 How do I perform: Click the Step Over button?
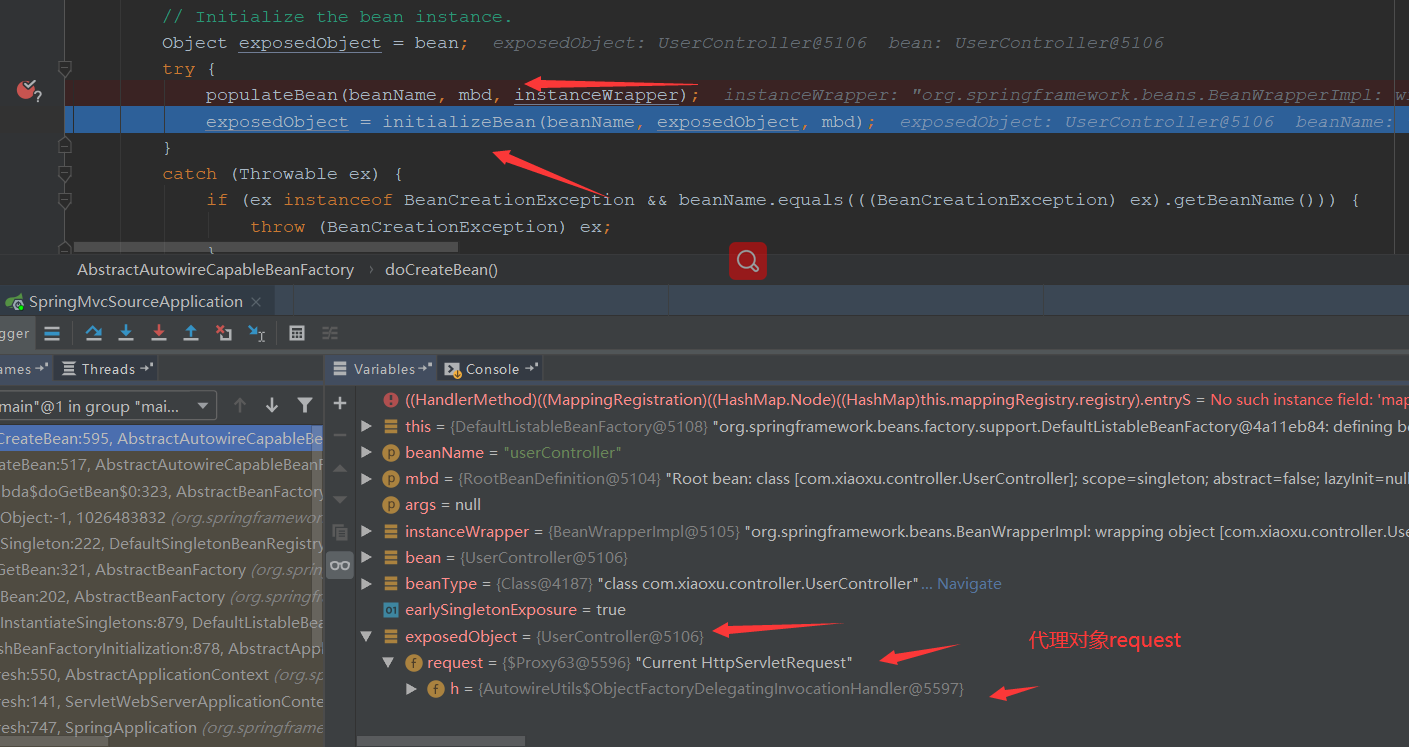[93, 334]
